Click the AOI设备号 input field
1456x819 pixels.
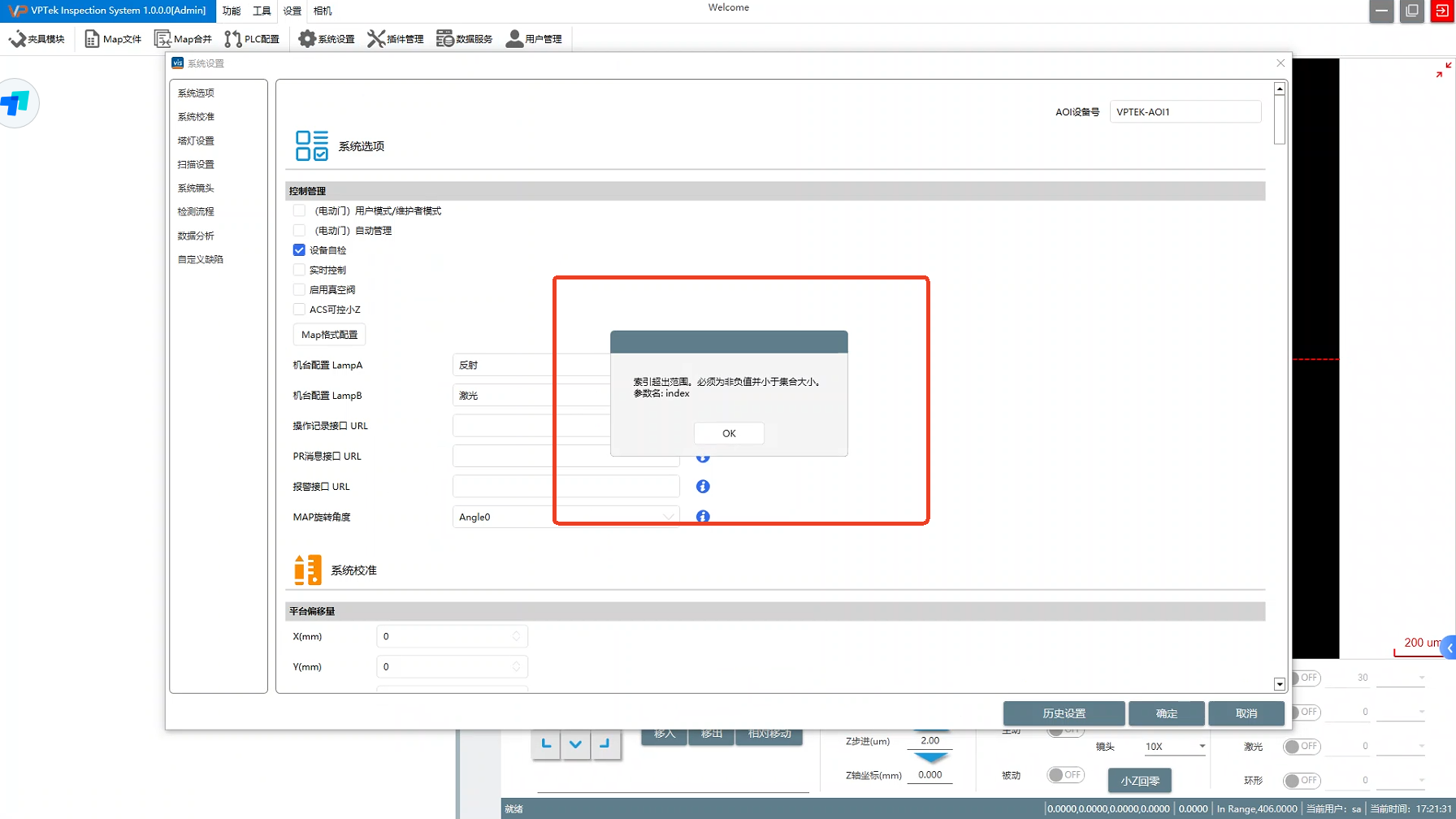click(x=1185, y=112)
